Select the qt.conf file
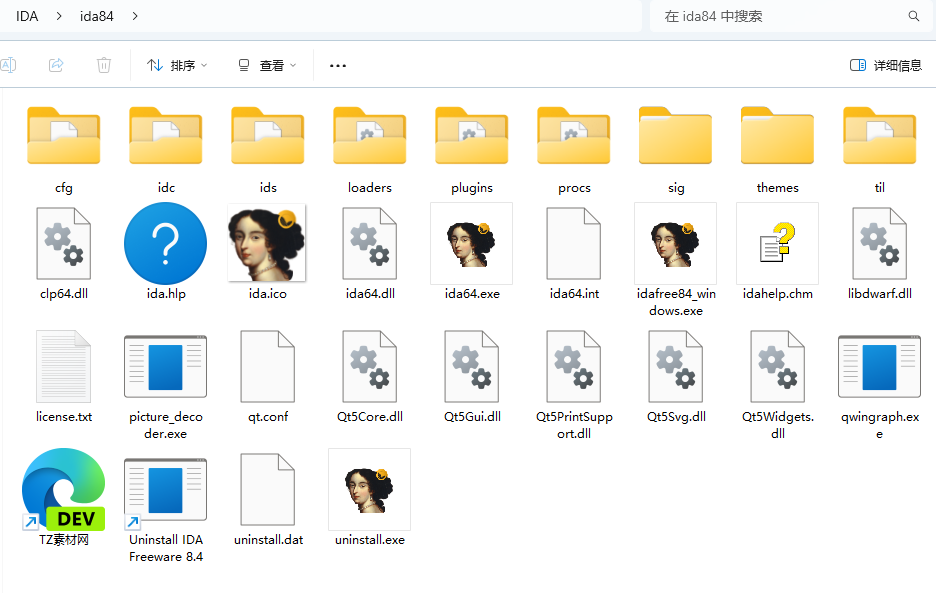936x593 pixels. tap(268, 366)
